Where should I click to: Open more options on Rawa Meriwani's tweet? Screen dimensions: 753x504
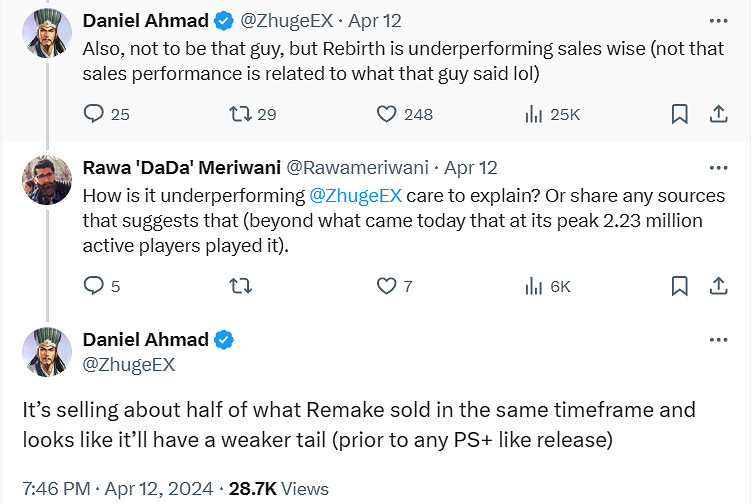click(718, 167)
